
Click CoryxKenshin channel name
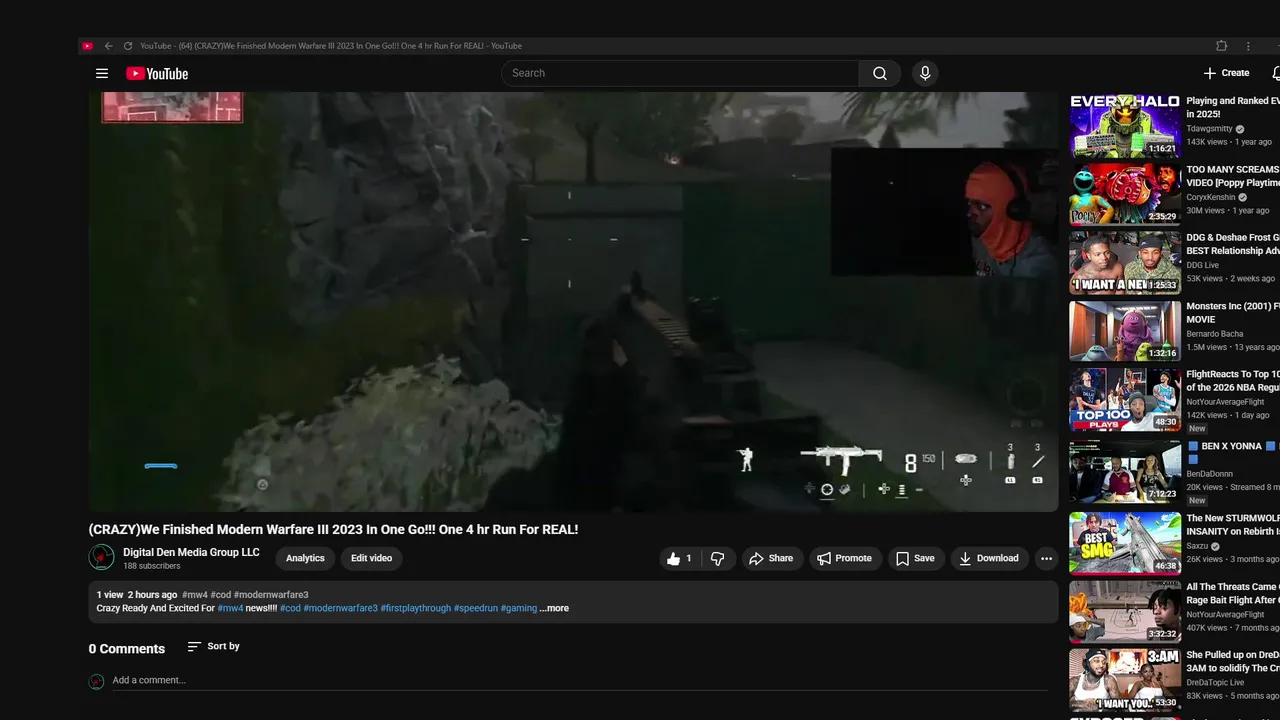[x=1211, y=197]
